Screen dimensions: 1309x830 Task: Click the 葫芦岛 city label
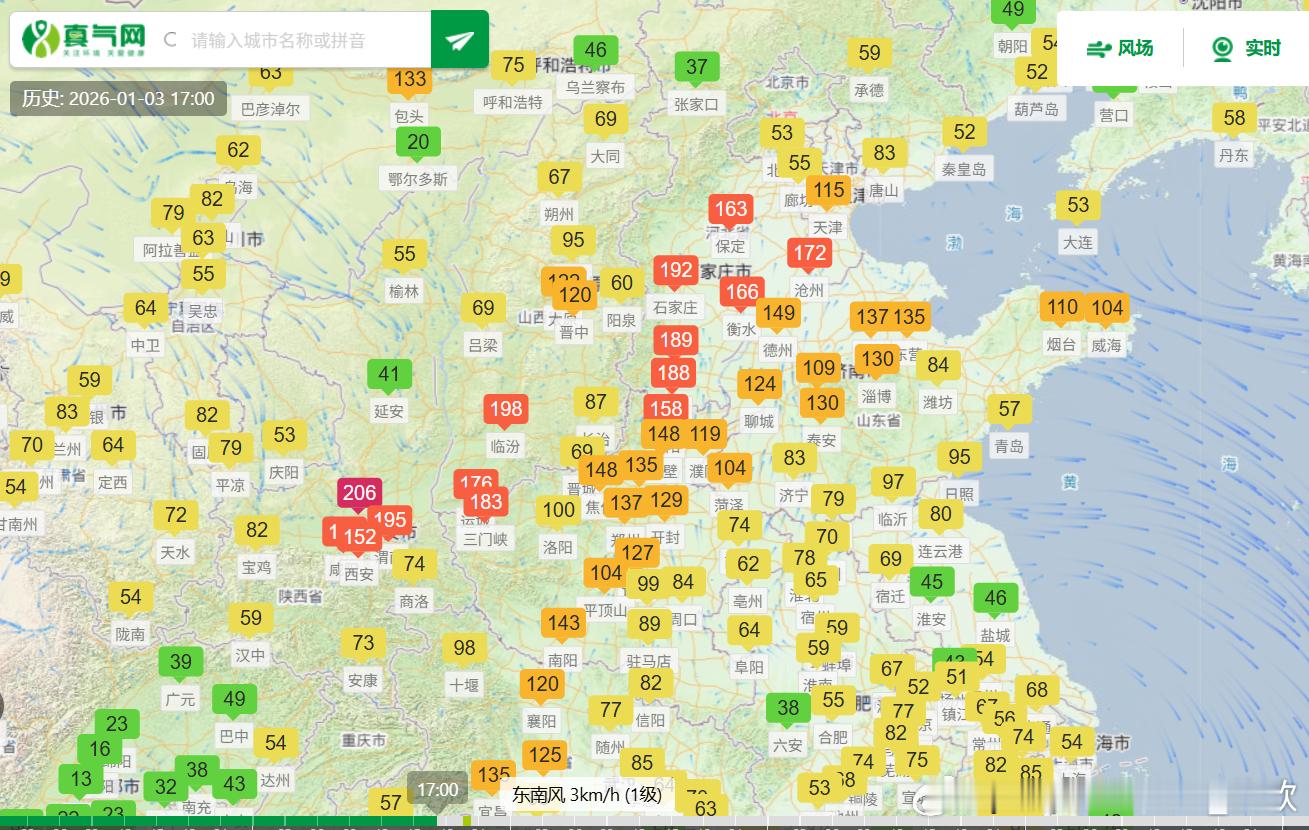pos(1036,109)
